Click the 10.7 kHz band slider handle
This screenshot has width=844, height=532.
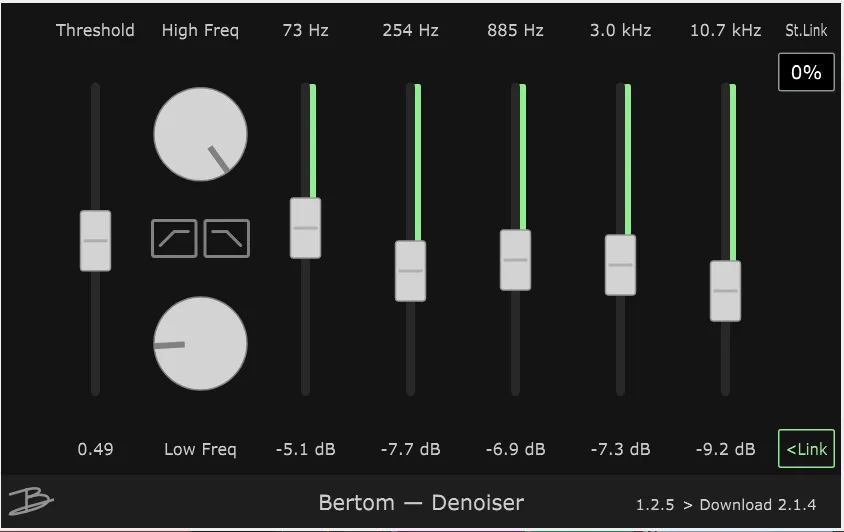(725, 291)
